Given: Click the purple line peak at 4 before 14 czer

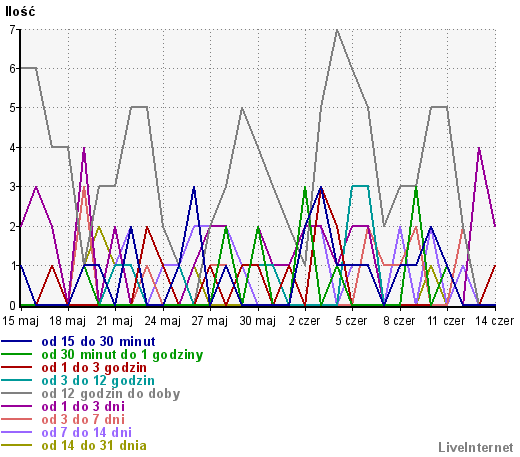Looking at the screenshot, I should [x=479, y=148].
